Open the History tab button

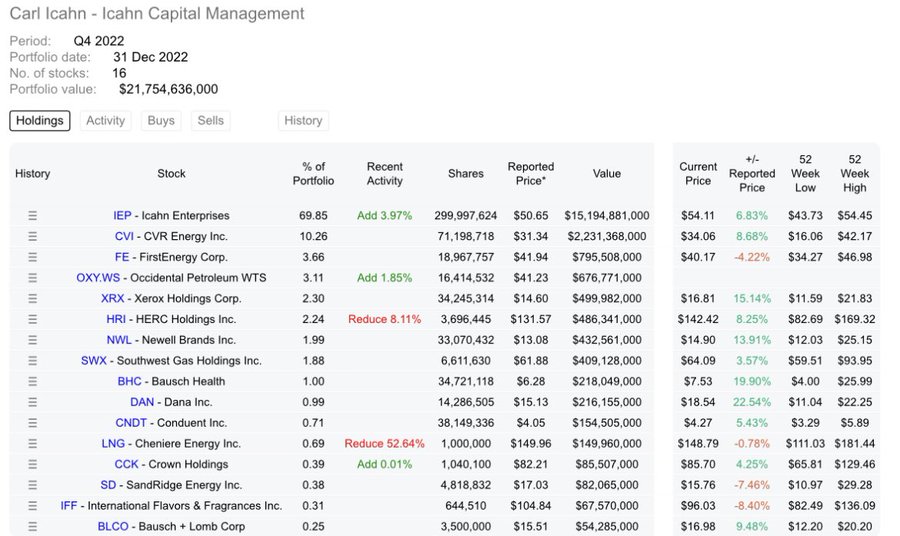(303, 121)
